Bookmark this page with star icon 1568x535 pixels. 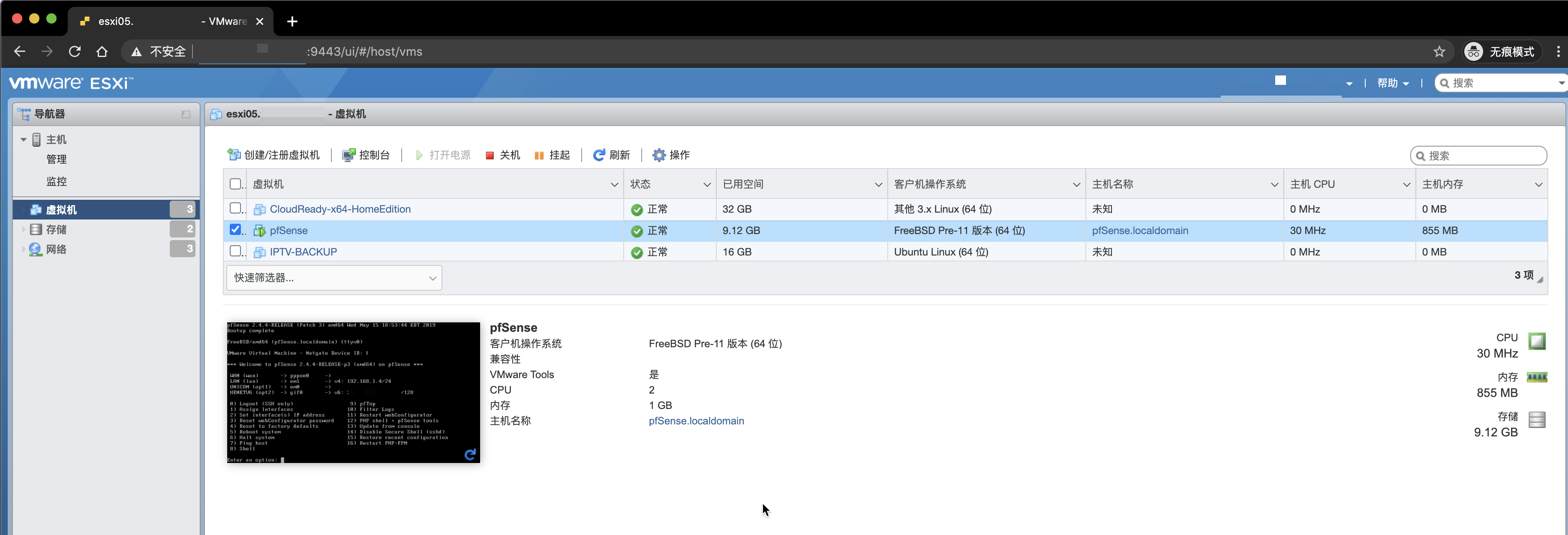pos(1439,52)
